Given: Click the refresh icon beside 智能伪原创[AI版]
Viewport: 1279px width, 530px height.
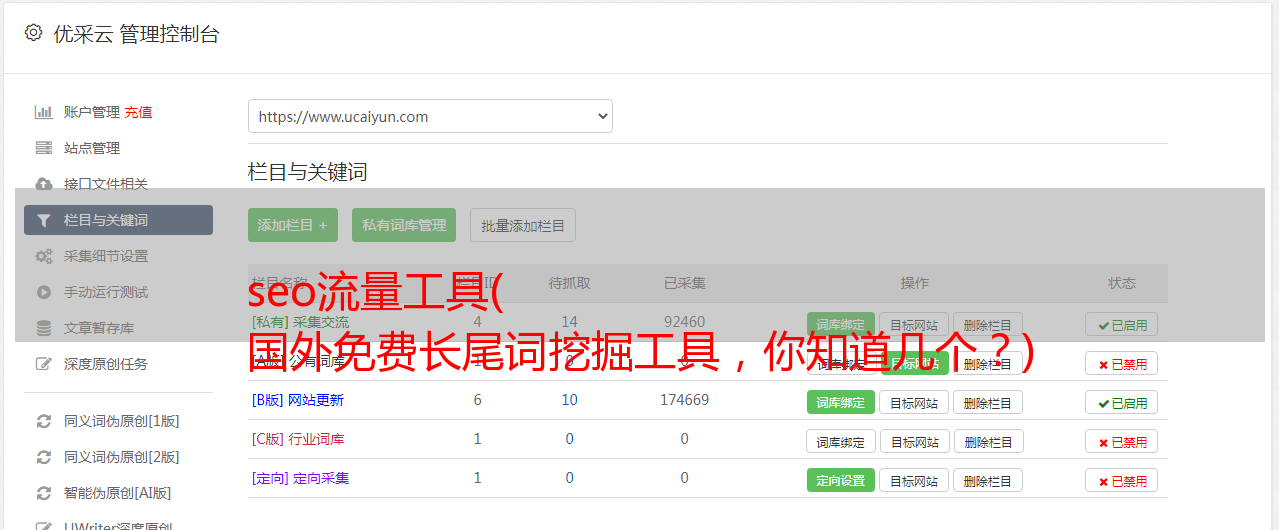Looking at the screenshot, I should point(43,493).
